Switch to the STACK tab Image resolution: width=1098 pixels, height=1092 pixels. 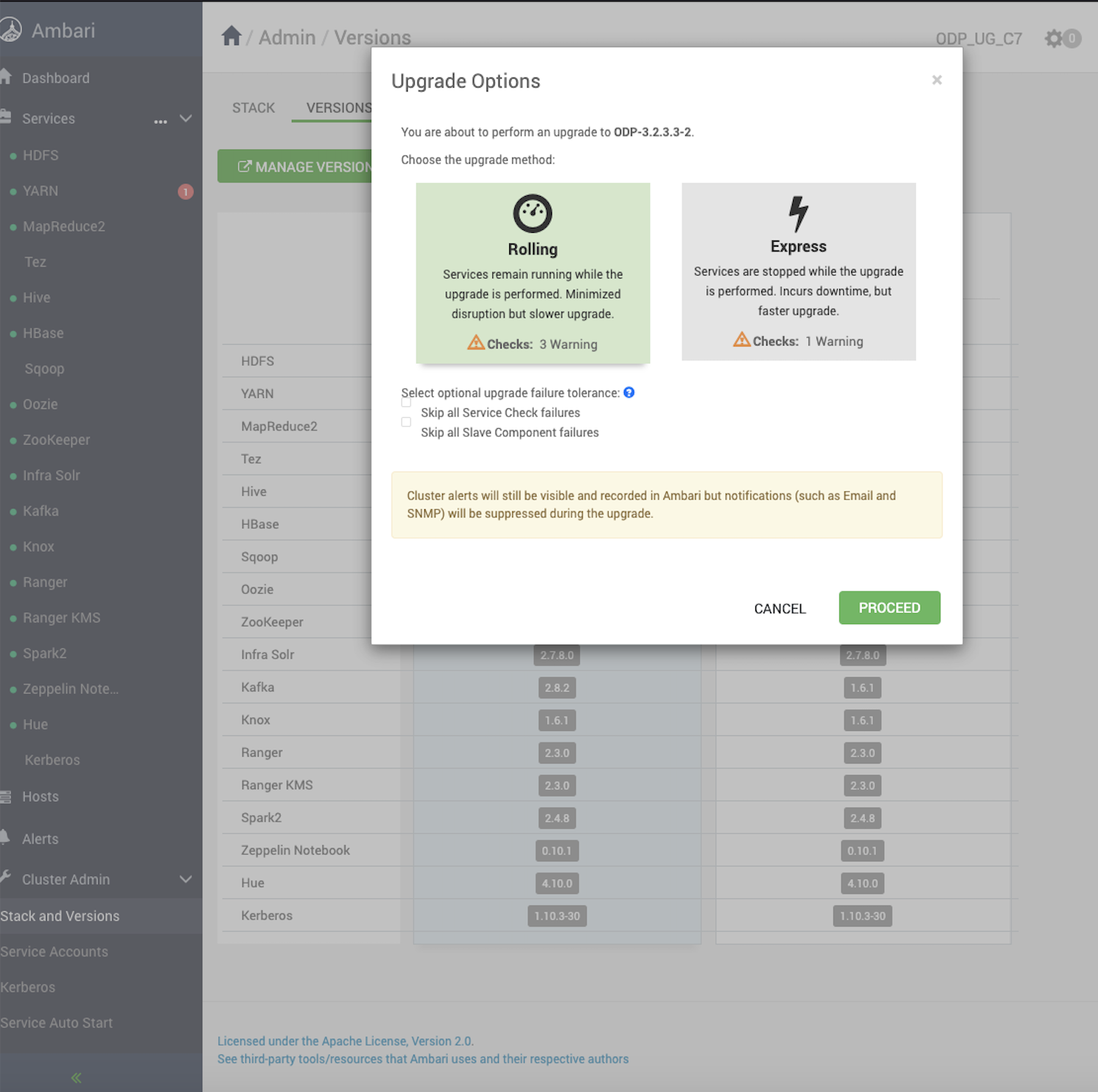253,108
